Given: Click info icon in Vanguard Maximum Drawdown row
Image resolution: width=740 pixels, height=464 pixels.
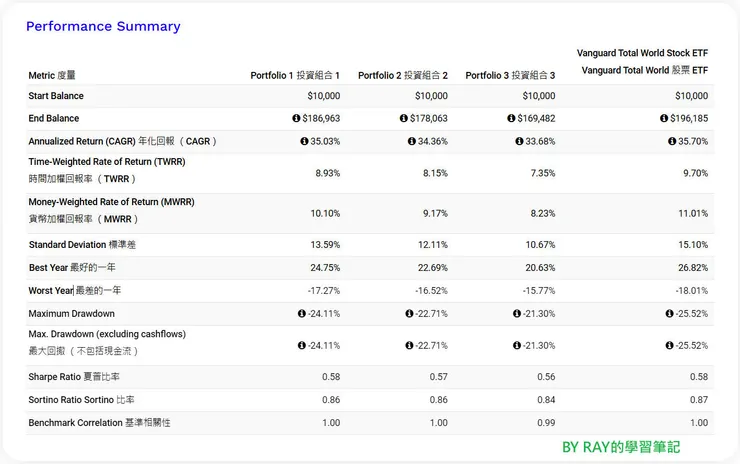Looking at the screenshot, I should tap(670, 314).
